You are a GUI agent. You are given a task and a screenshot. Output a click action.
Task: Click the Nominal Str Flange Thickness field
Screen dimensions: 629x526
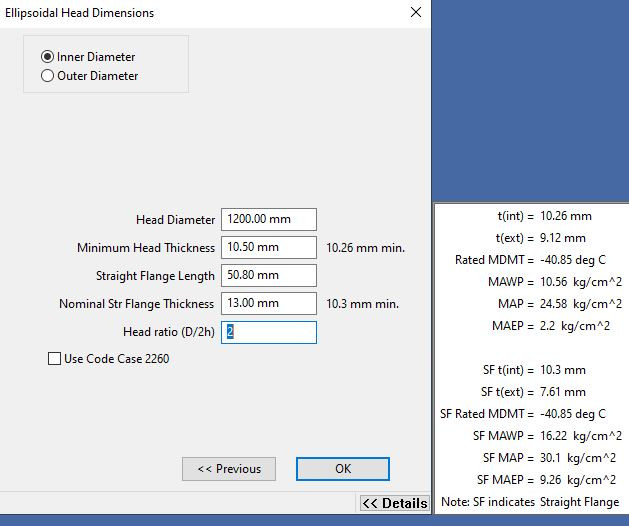[268, 304]
